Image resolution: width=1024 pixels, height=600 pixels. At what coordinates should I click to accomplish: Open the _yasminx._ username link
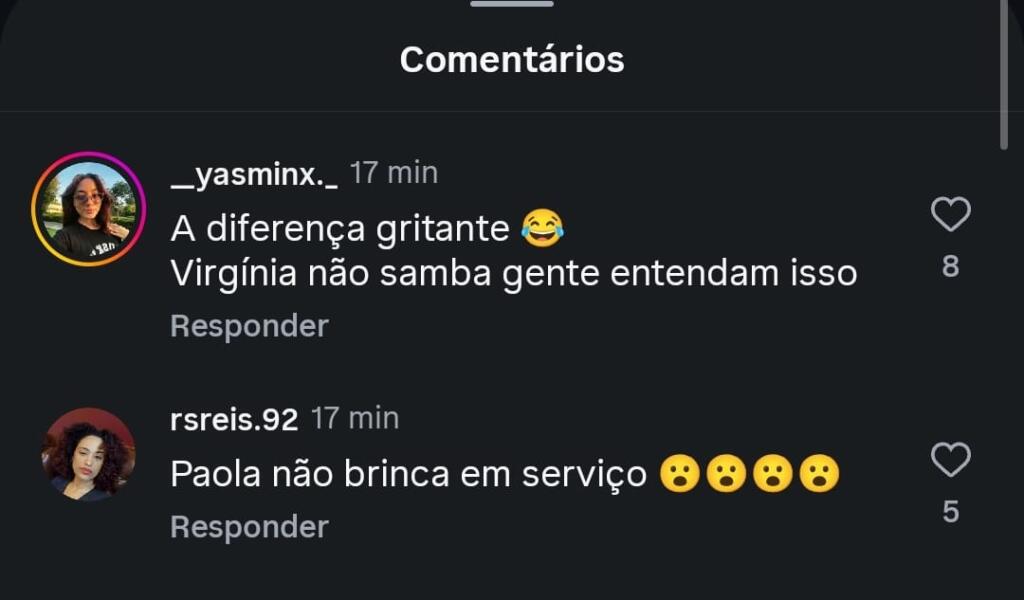click(x=254, y=174)
